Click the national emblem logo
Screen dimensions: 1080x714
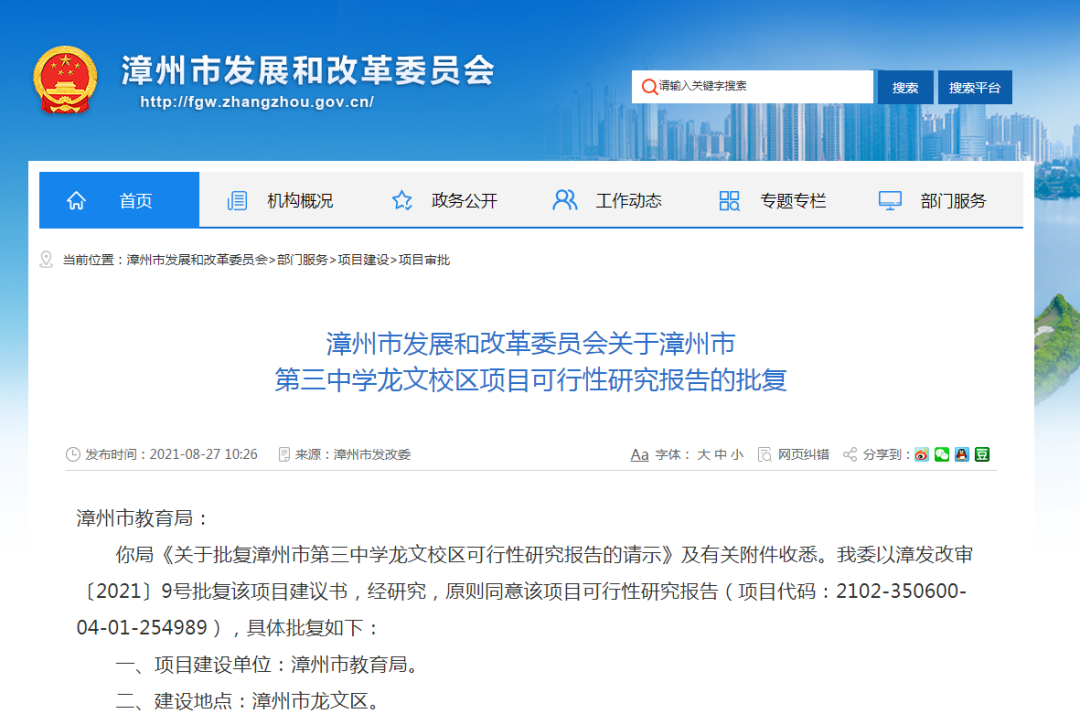[x=65, y=79]
